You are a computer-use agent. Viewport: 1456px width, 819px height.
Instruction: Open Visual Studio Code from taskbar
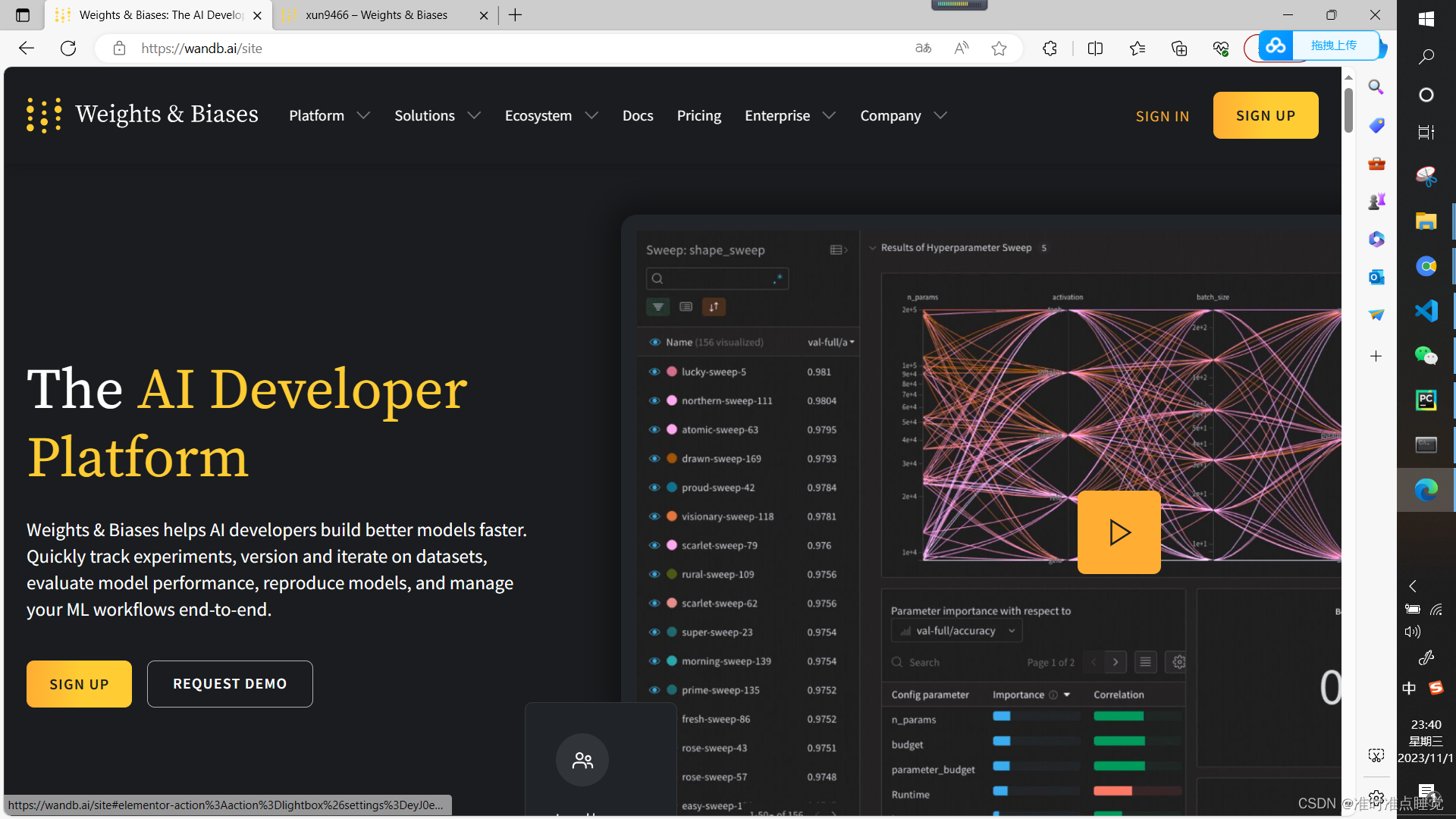[1426, 311]
